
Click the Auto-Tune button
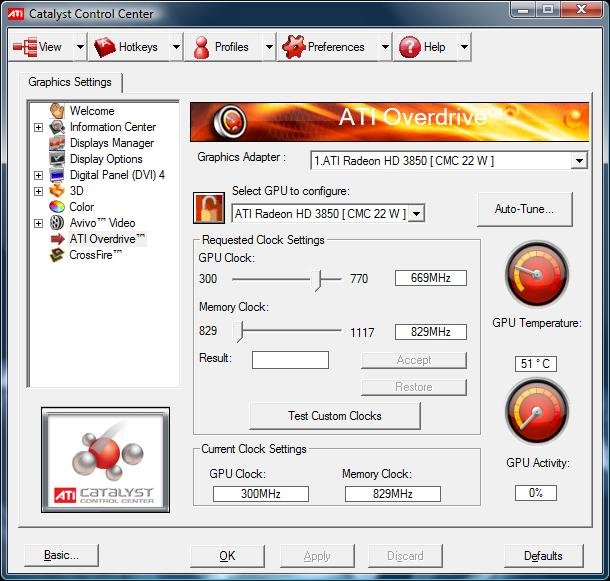[x=524, y=209]
